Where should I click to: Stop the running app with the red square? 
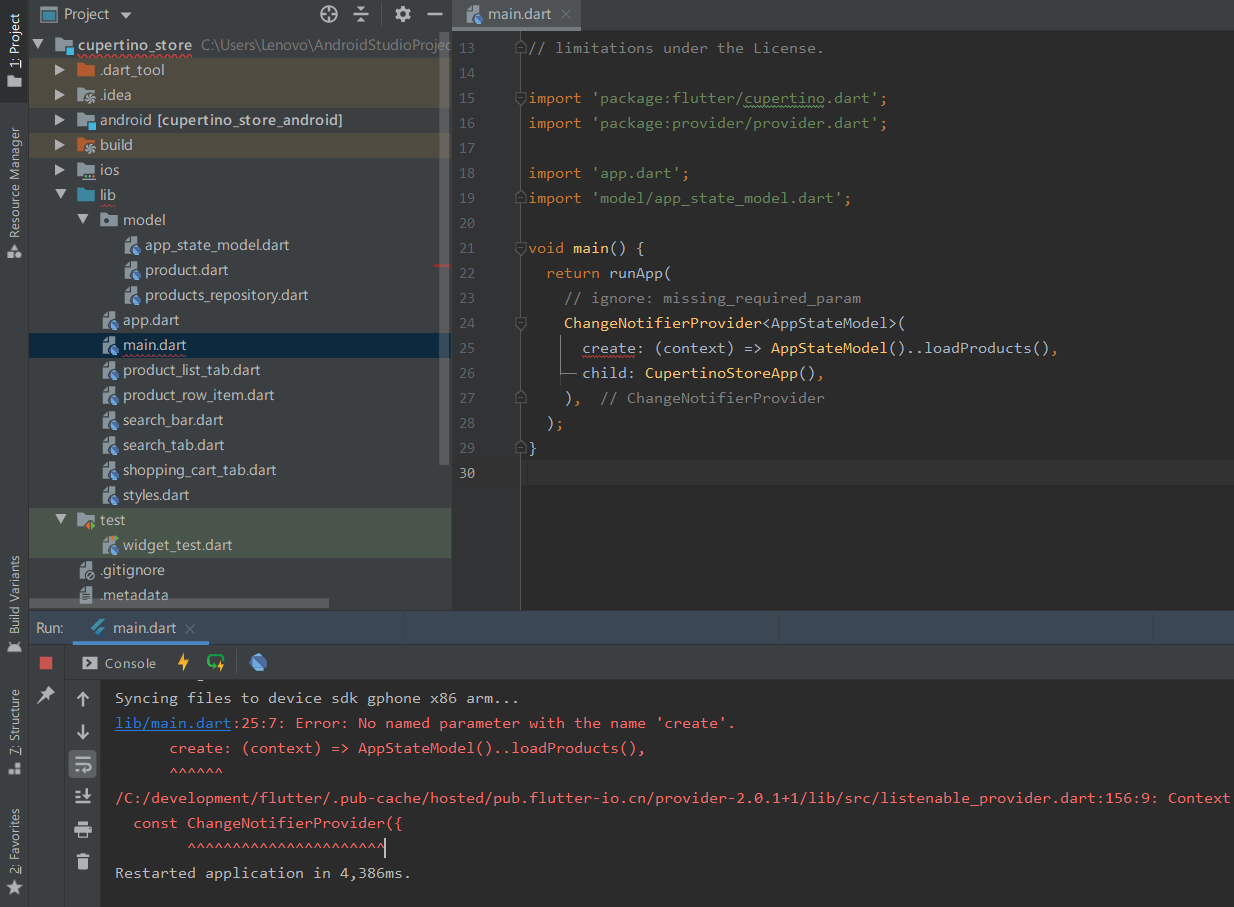pyautogui.click(x=46, y=663)
